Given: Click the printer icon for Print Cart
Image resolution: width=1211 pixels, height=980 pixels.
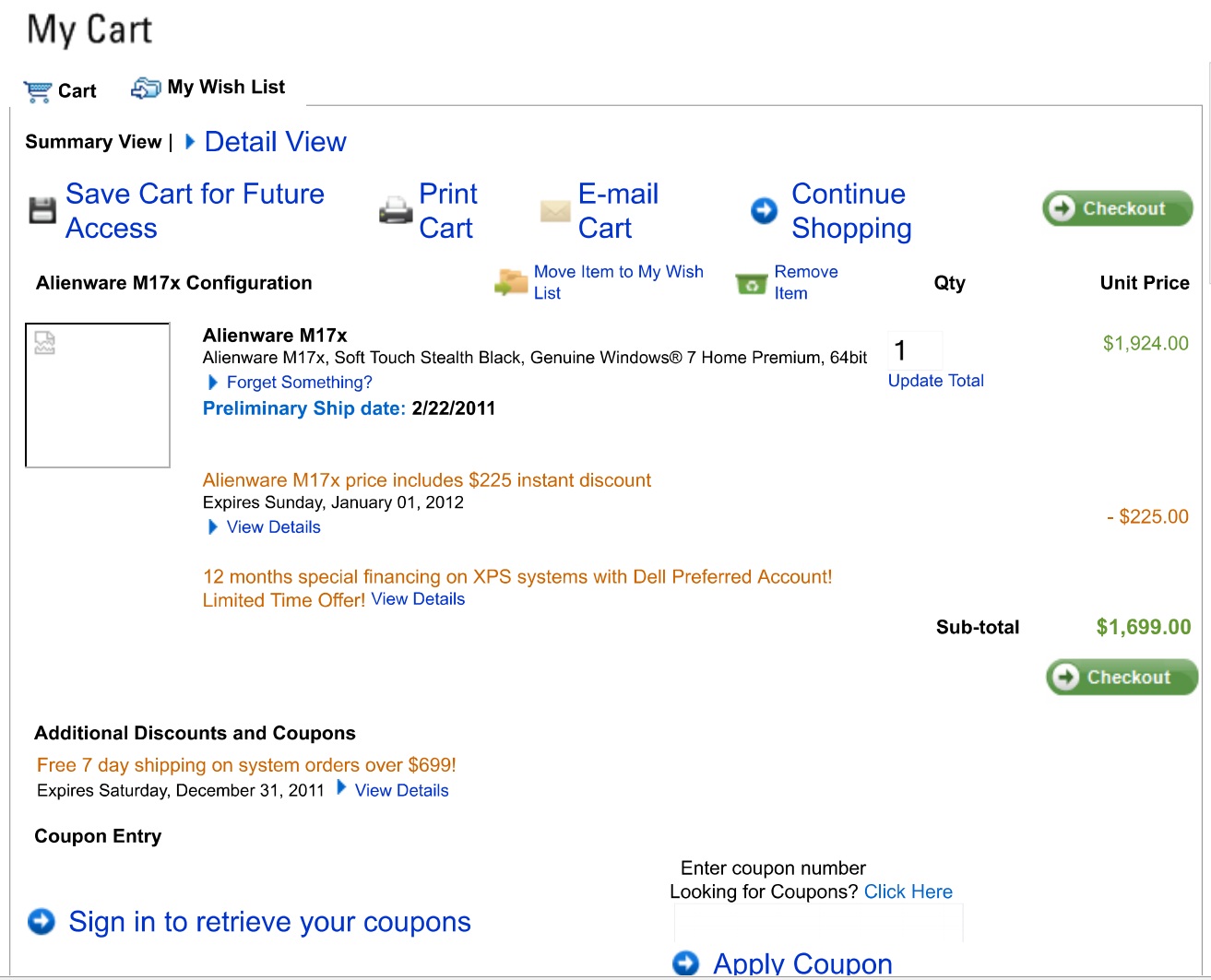Looking at the screenshot, I should click(x=396, y=210).
